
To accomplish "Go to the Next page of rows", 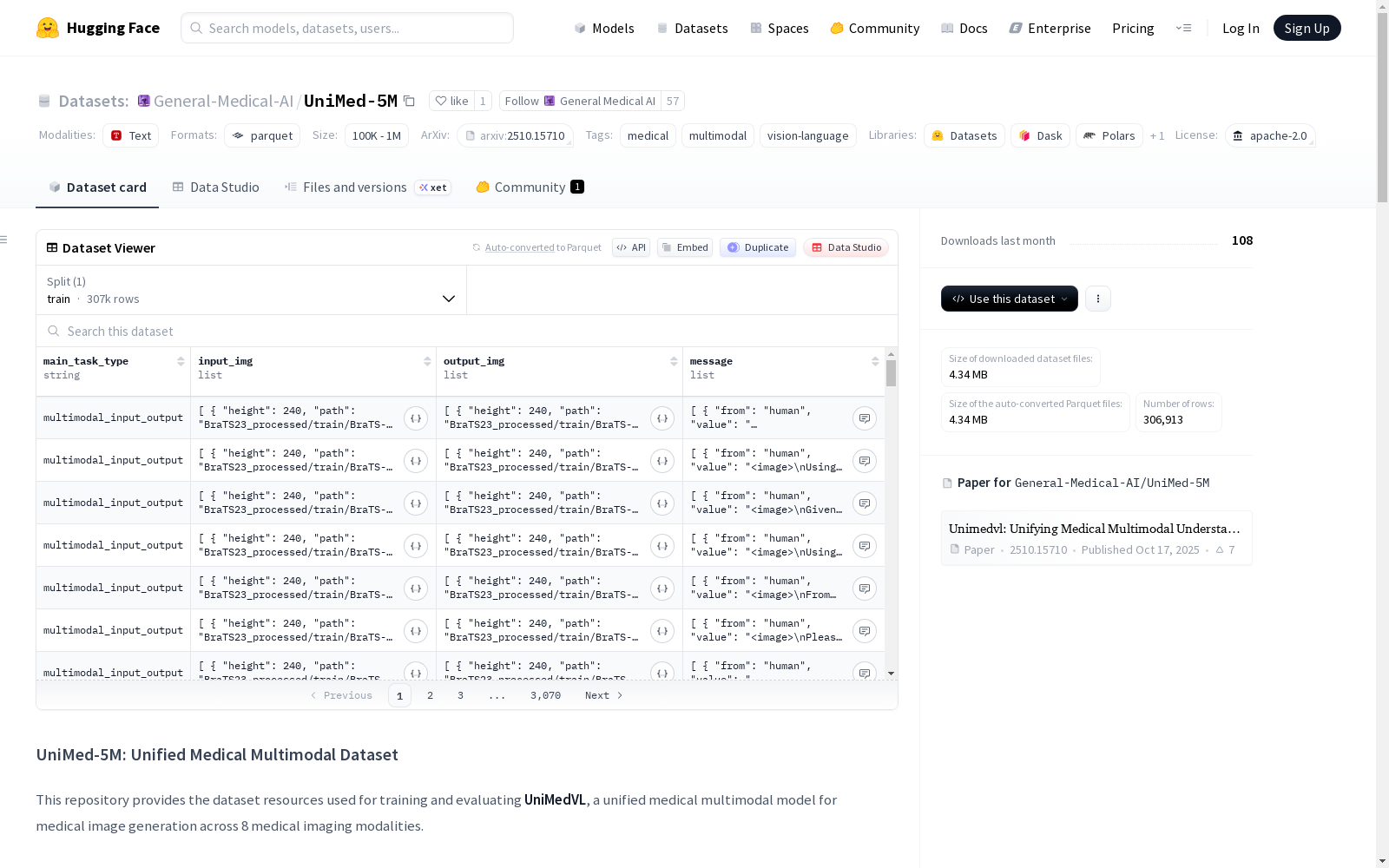I will [604, 695].
